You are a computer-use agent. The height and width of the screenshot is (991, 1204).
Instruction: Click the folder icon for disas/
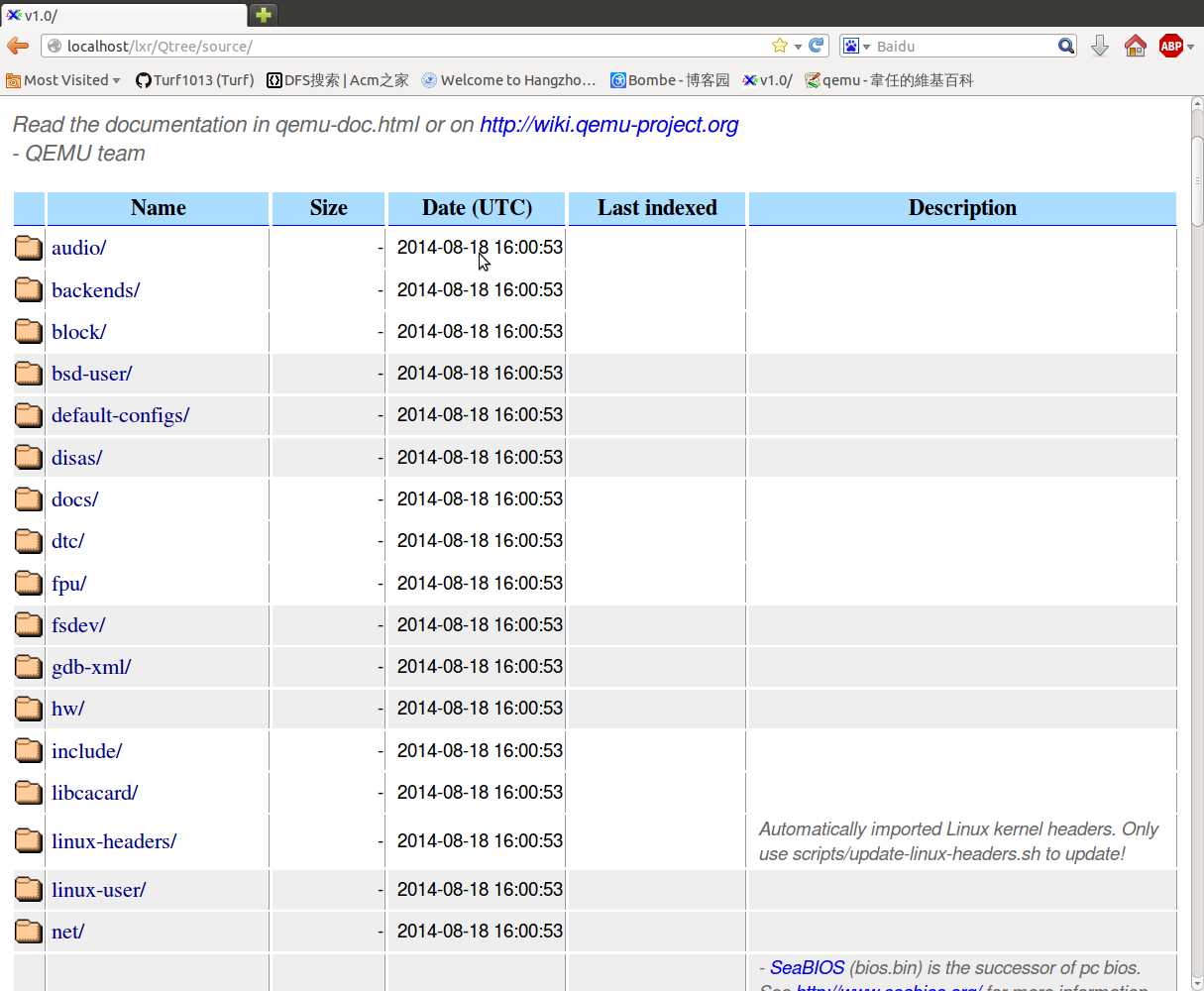(29, 457)
